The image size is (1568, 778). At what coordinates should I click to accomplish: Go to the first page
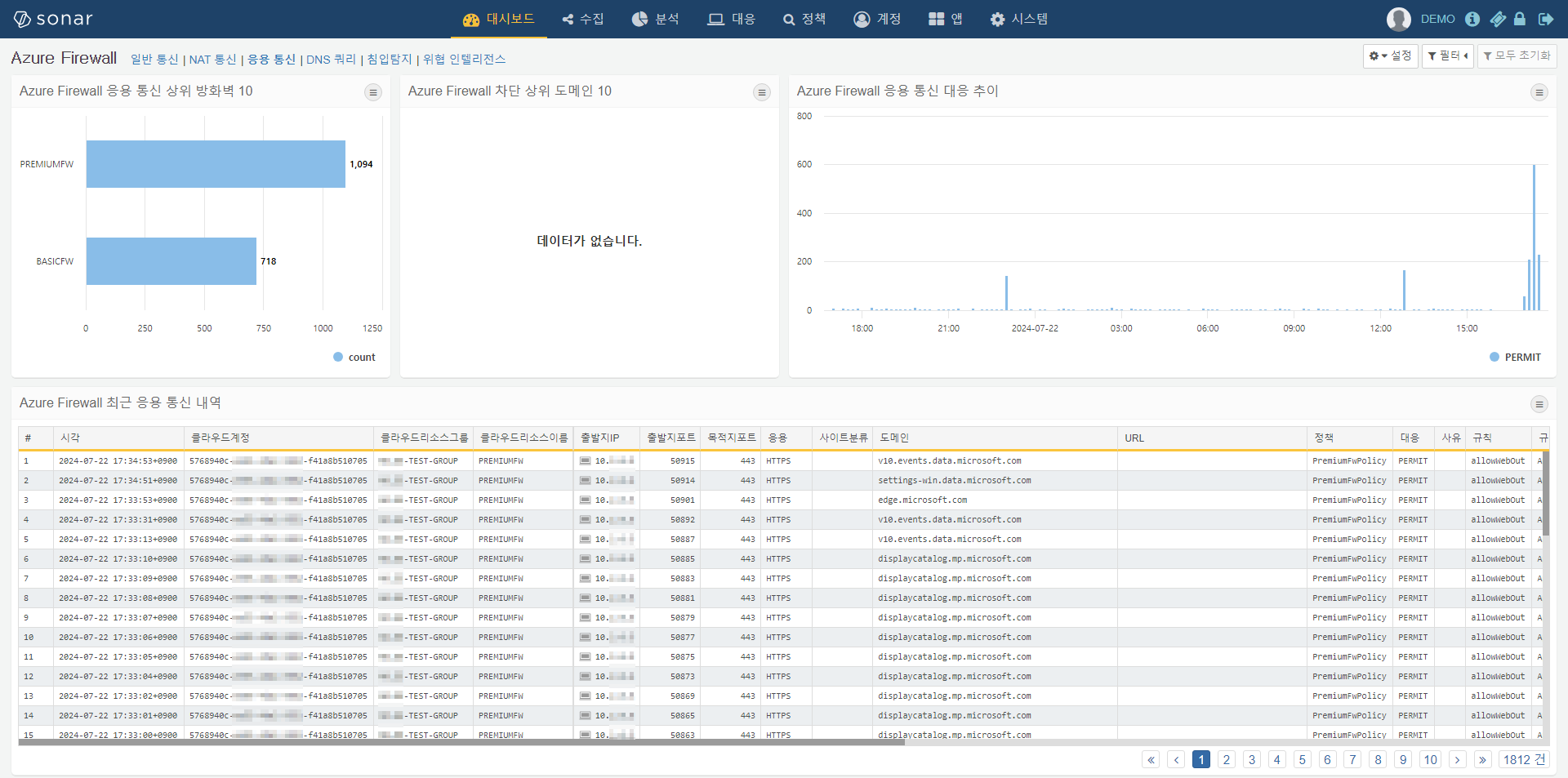point(1151,759)
